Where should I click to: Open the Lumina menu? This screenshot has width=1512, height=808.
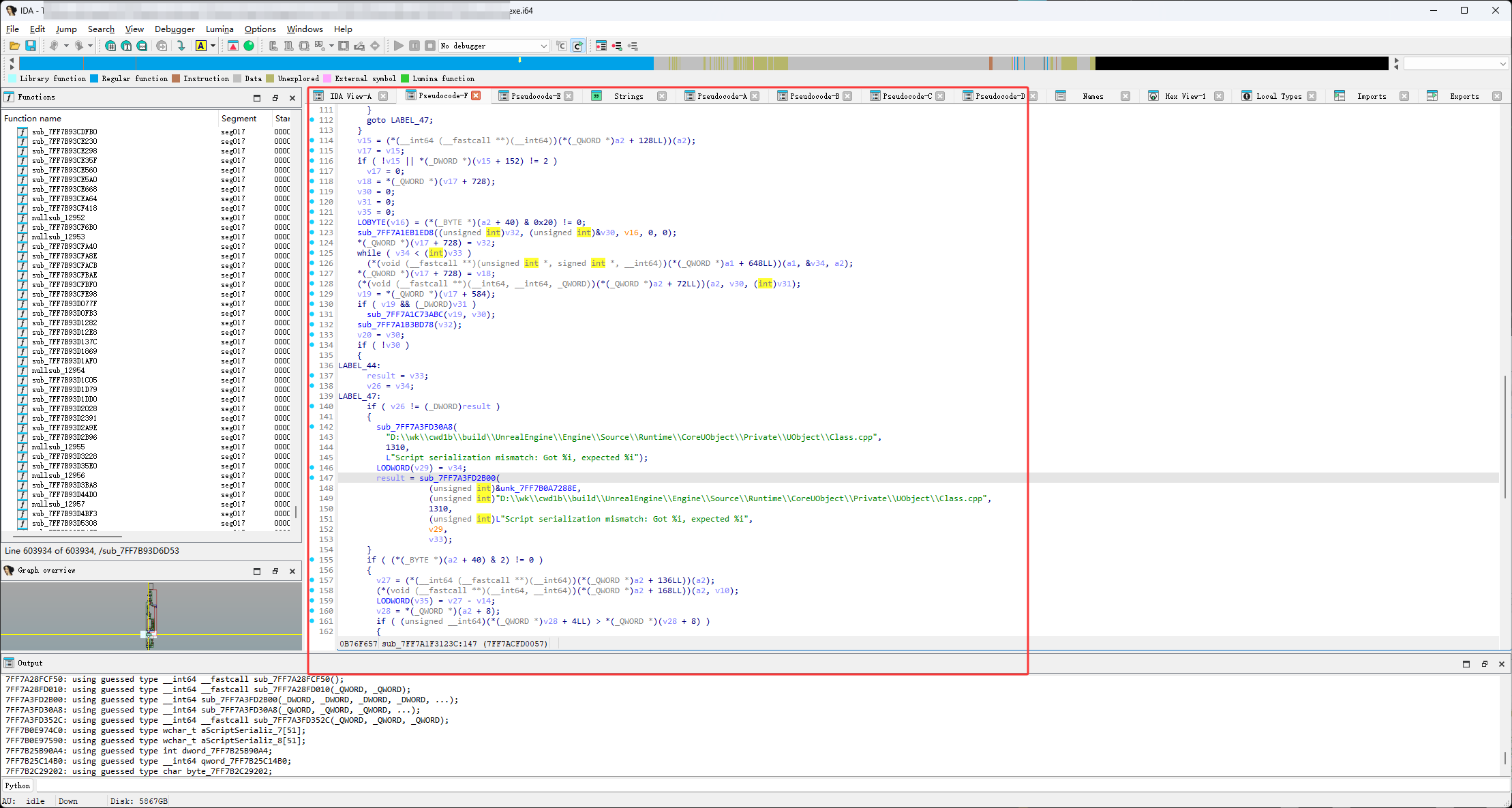[x=220, y=29]
